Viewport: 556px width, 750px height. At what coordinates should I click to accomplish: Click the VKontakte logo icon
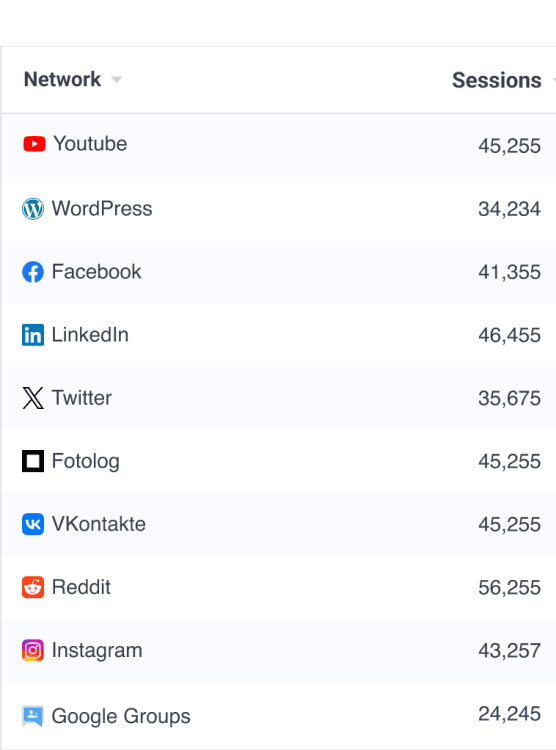(33, 524)
